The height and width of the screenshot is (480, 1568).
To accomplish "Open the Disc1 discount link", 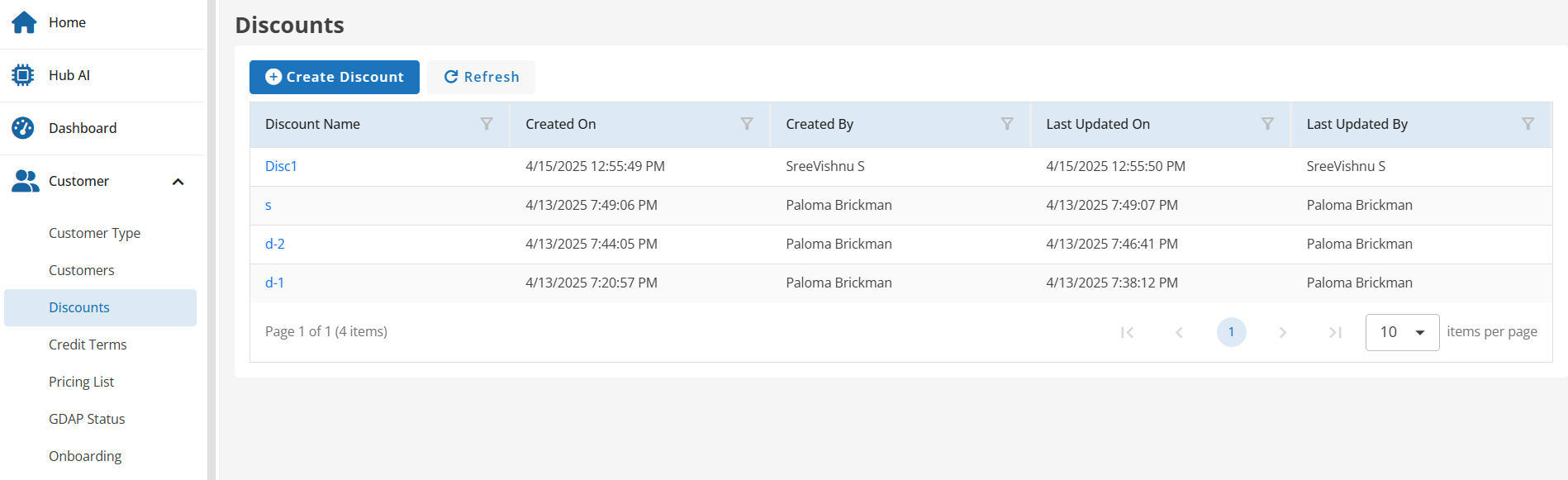I will click(281, 166).
